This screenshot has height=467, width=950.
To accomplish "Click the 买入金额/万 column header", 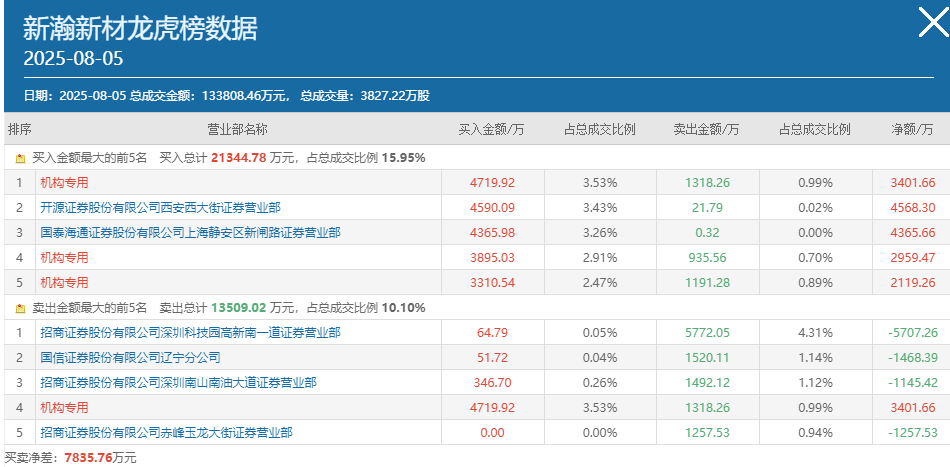I will (x=491, y=129).
